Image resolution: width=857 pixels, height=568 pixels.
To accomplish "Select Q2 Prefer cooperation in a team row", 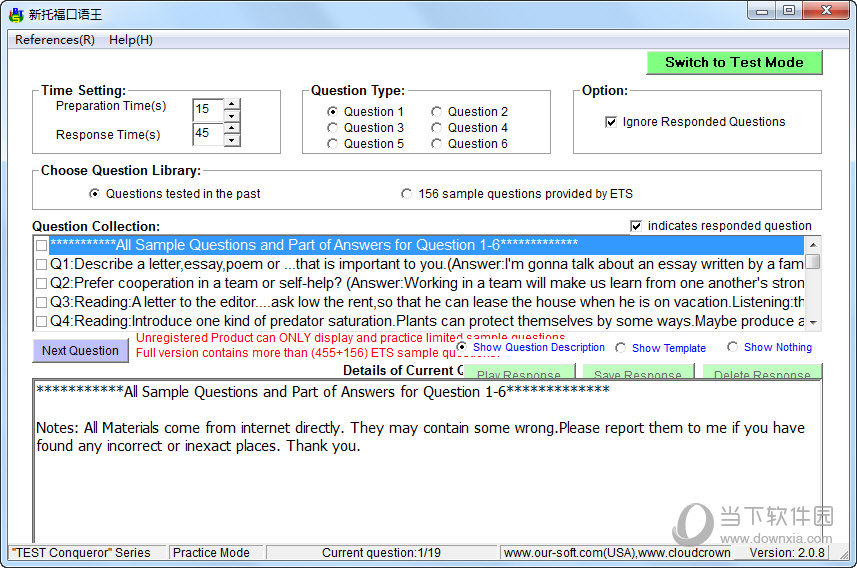I will [x=426, y=283].
